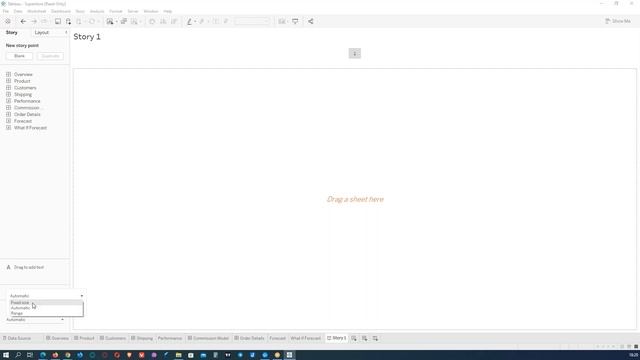The height and width of the screenshot is (360, 640).
Task: Select the Forecast sheet in the list
Action: (x=23, y=121)
